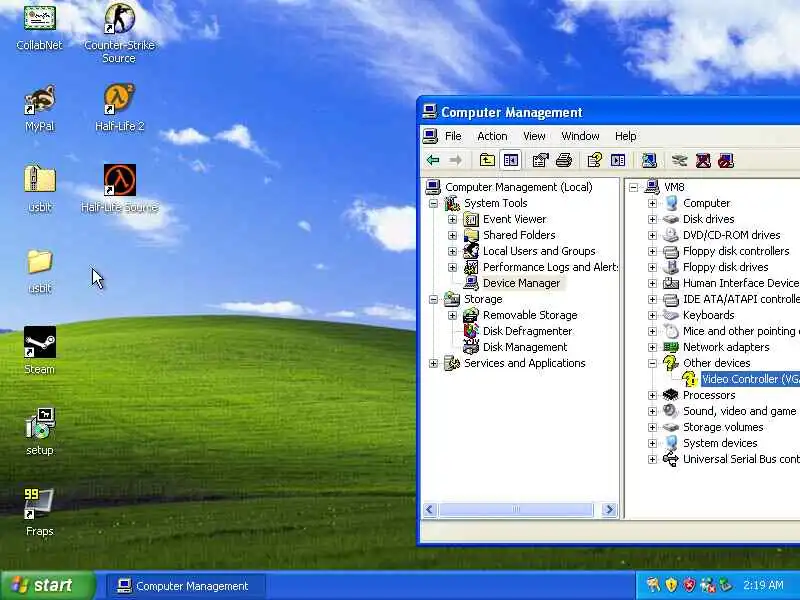Screen dimensions: 800x600
Task: Collapse the System Tools node
Action: click(433, 204)
